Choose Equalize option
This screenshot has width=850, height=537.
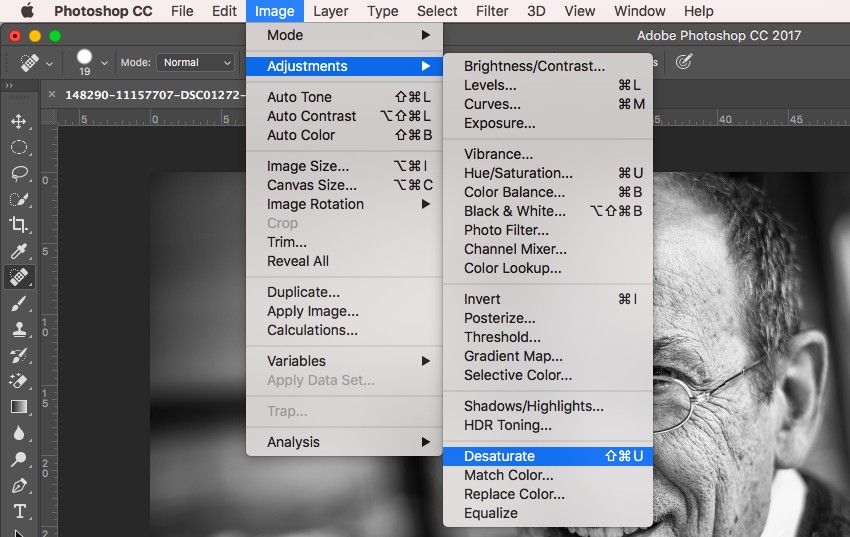(548, 513)
